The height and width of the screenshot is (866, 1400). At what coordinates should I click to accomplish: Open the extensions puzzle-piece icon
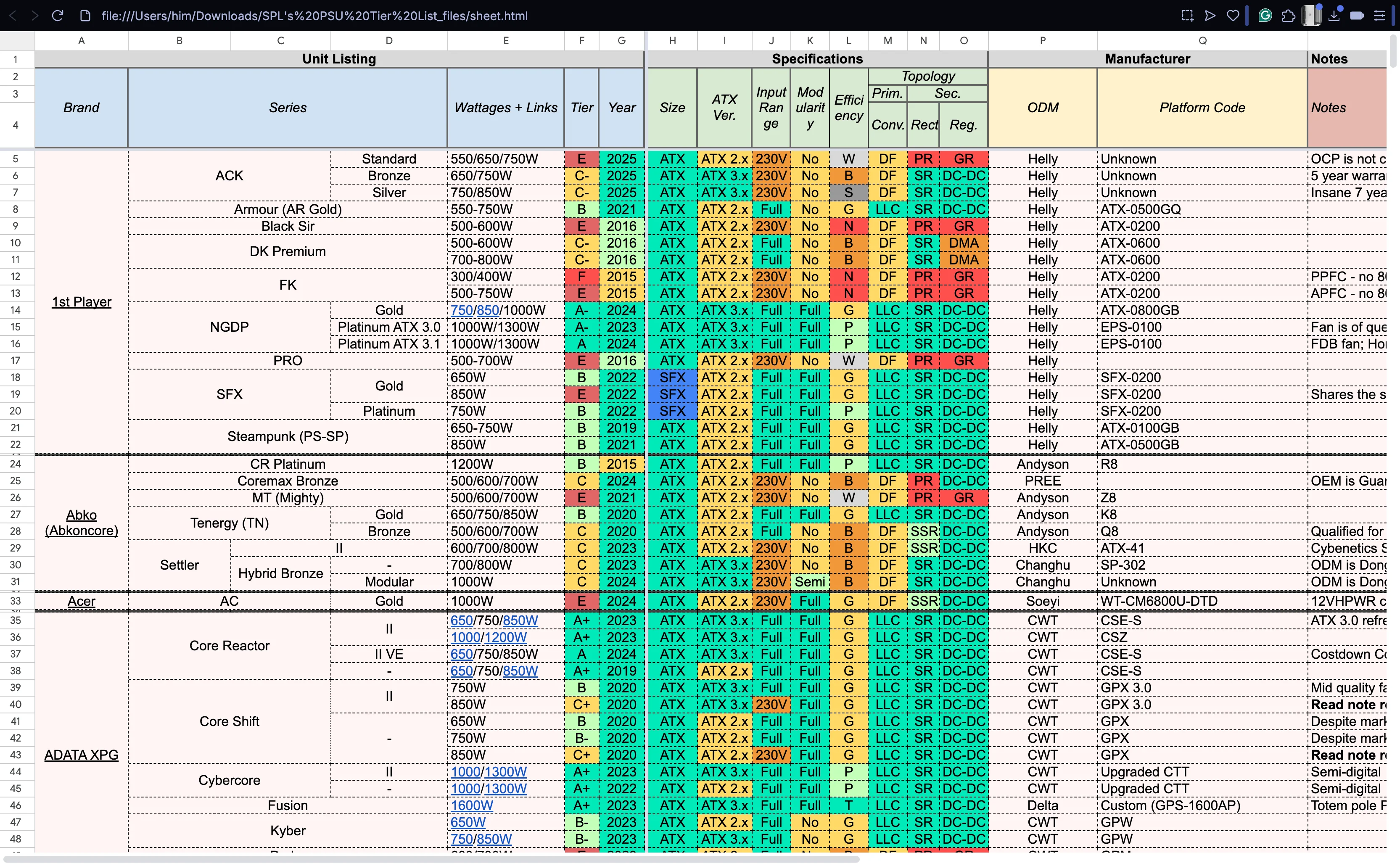1289,16
